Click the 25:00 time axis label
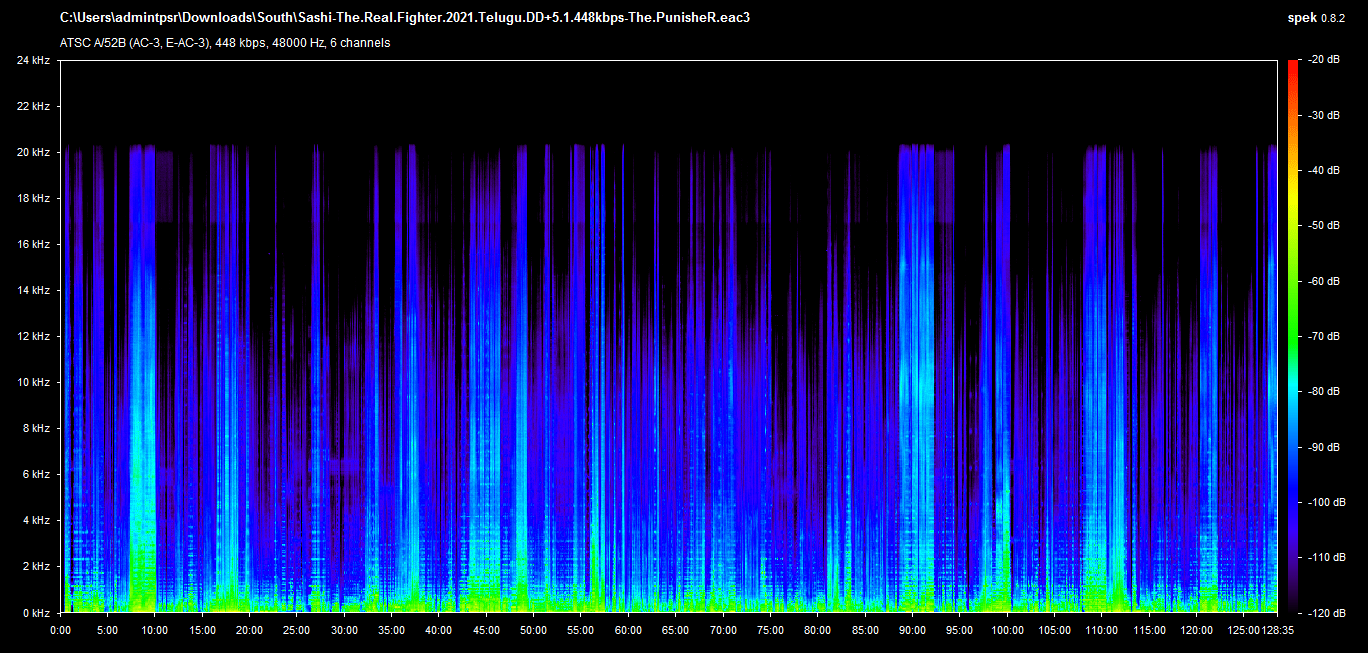This screenshot has height=653, width=1368. (x=297, y=630)
